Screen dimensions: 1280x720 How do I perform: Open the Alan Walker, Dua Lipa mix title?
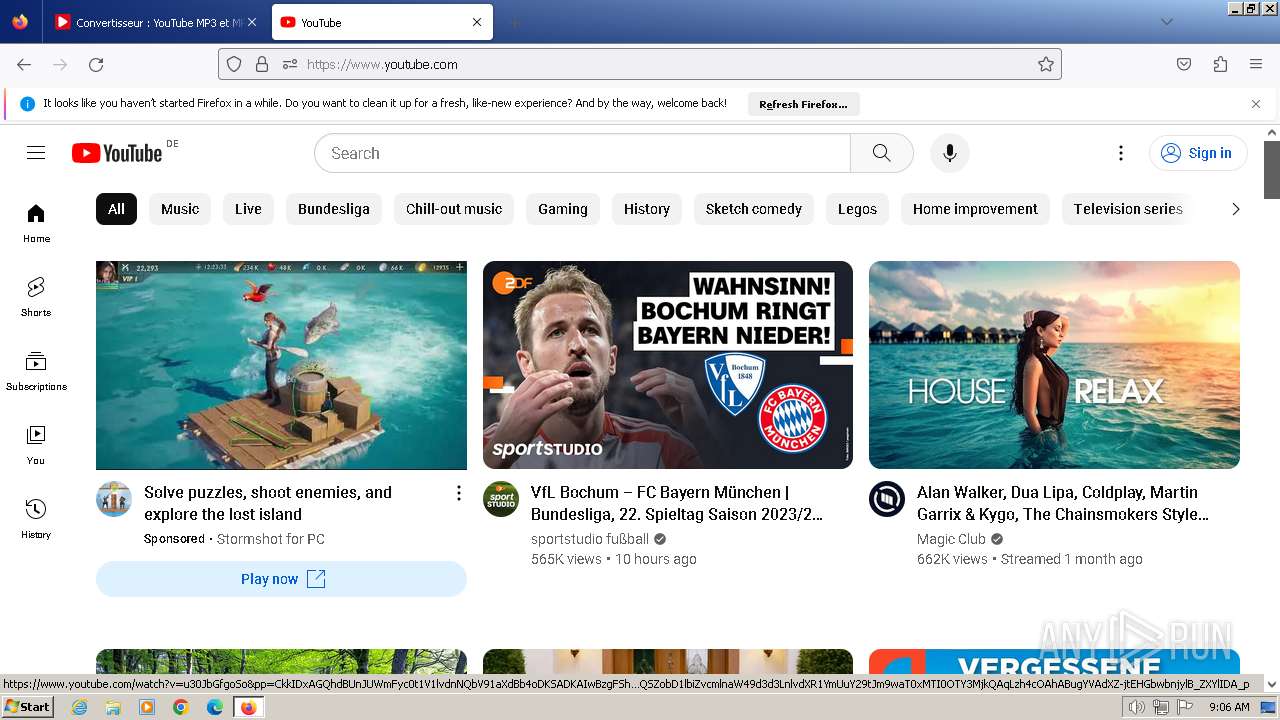[1063, 503]
